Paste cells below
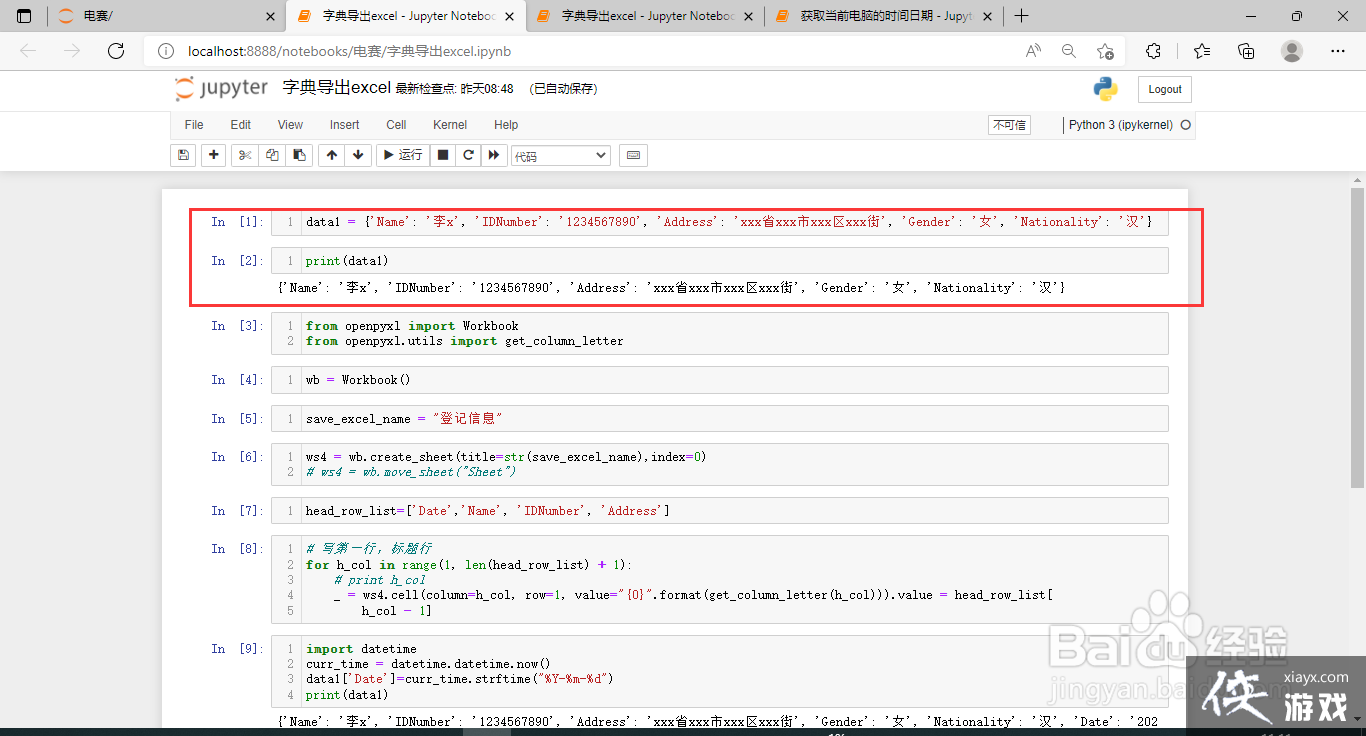 click(298, 155)
